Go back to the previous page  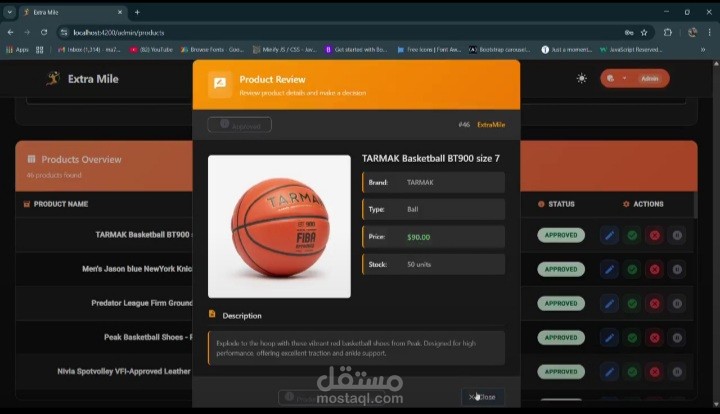coord(11,33)
